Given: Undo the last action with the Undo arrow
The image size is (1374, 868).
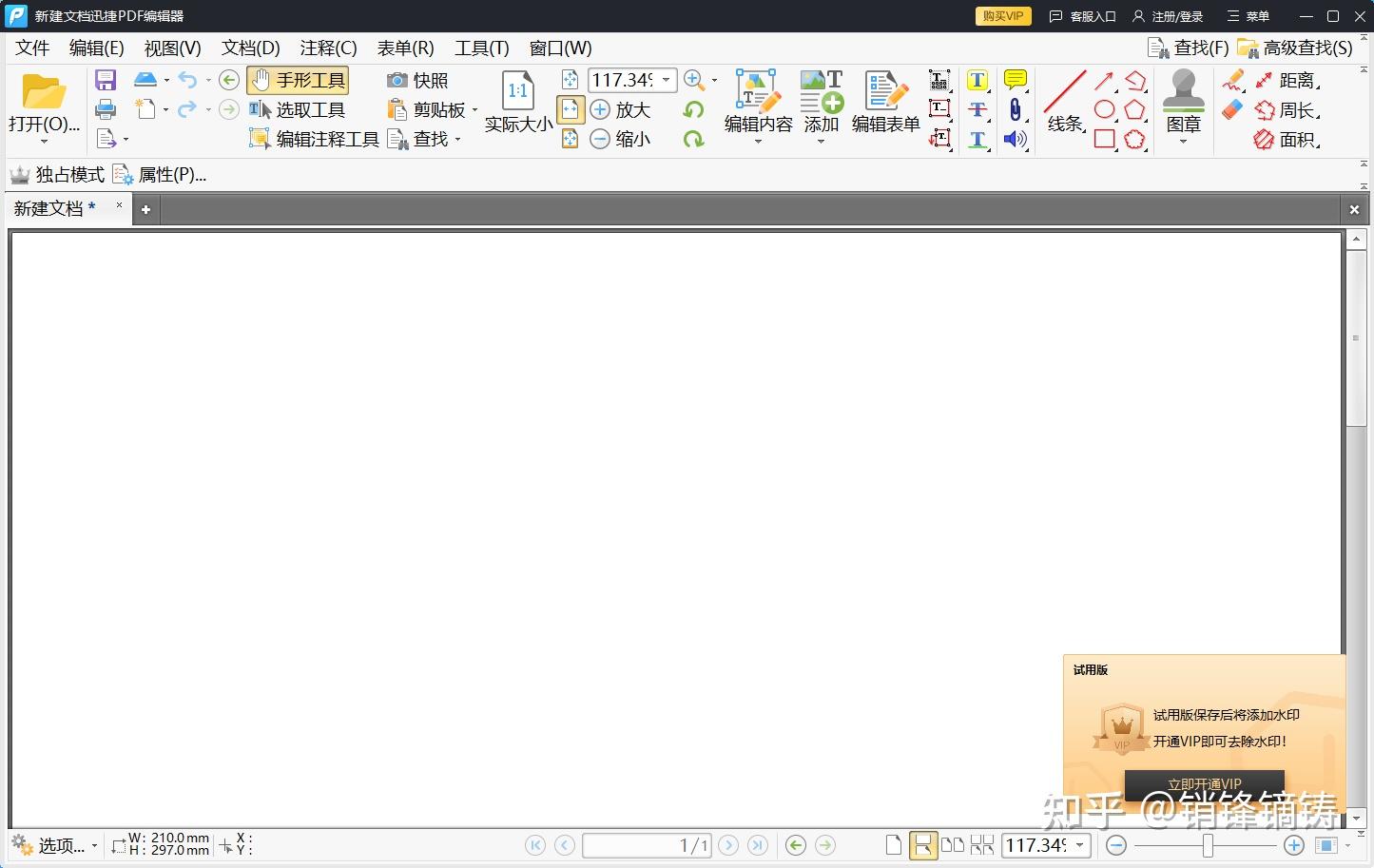Looking at the screenshot, I should [187, 81].
